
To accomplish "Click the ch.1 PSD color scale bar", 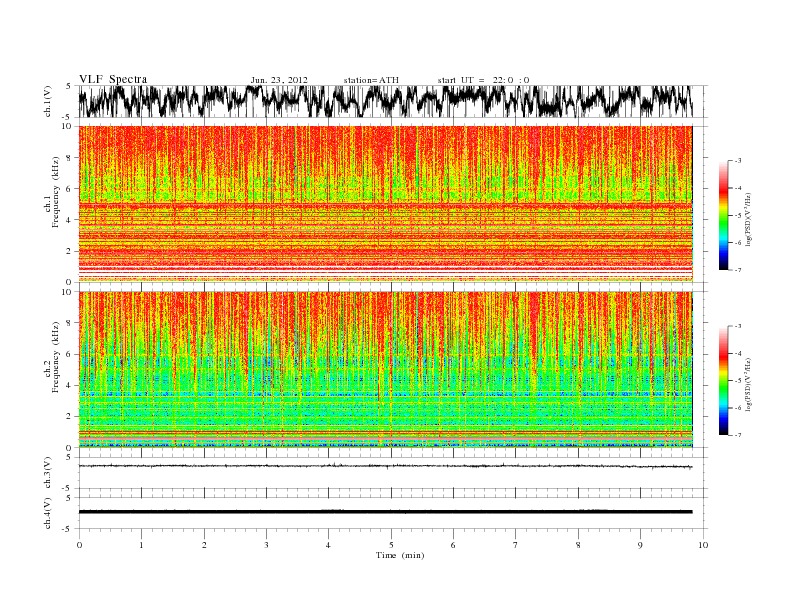I will [724, 215].
